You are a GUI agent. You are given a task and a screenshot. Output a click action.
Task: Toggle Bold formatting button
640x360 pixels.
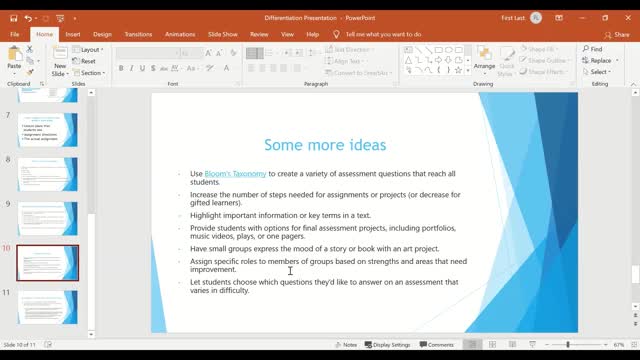121,68
